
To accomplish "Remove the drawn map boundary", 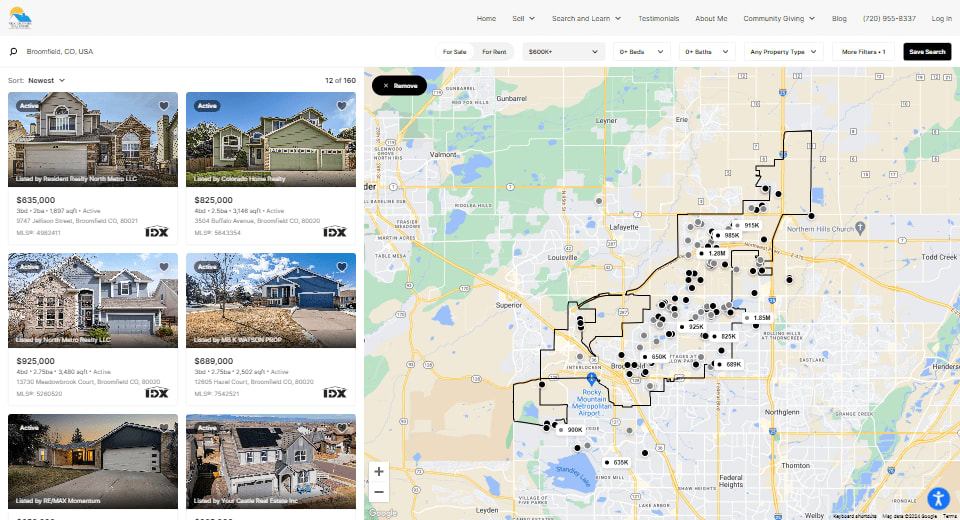I will [x=399, y=86].
